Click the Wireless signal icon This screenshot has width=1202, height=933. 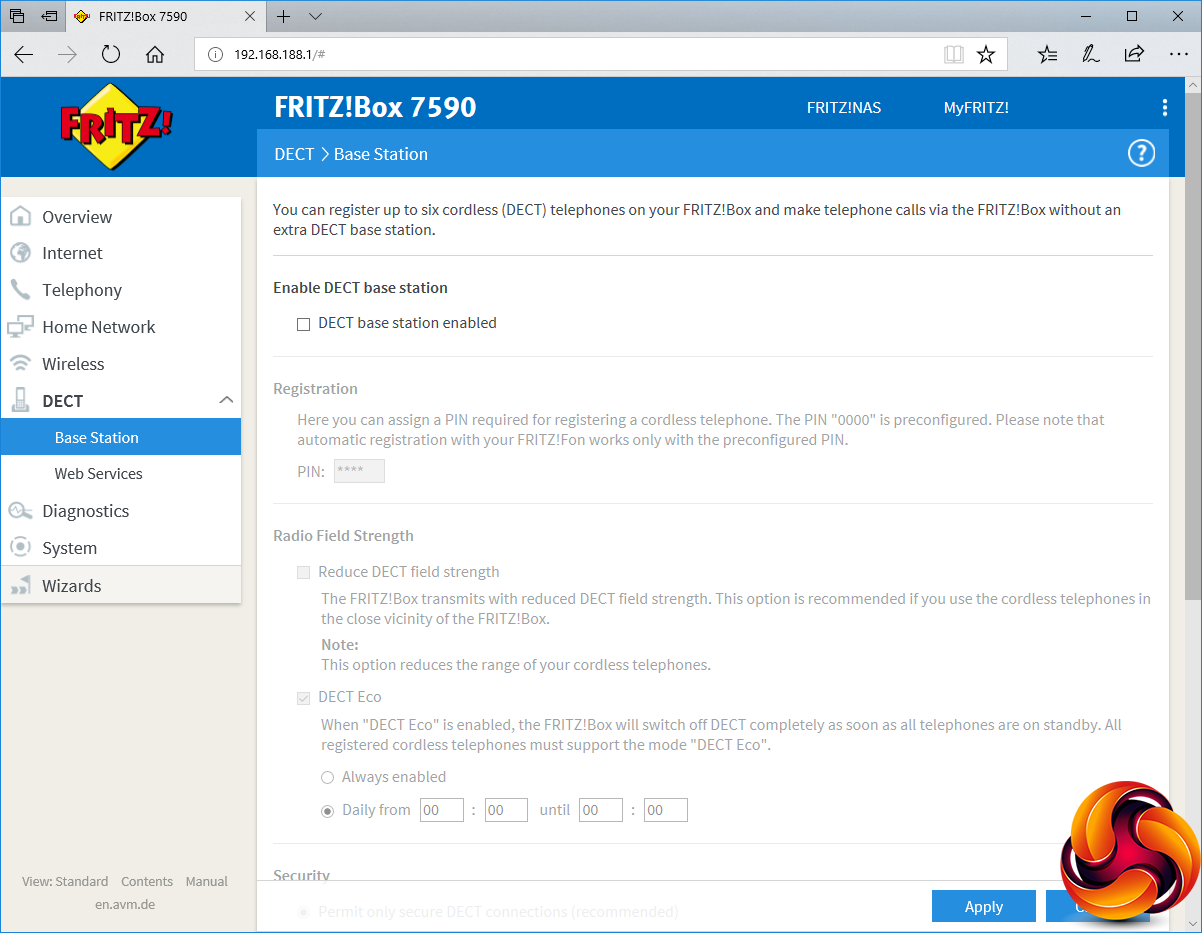click(x=20, y=364)
